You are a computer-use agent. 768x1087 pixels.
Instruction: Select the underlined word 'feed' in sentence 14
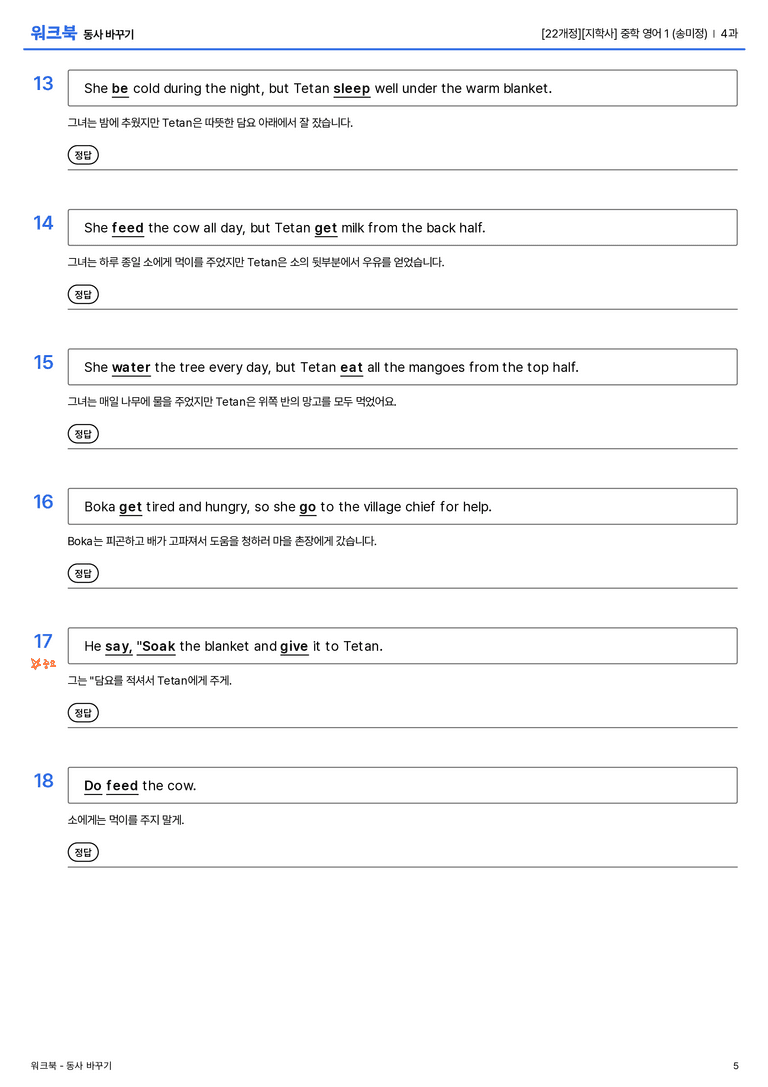128,228
